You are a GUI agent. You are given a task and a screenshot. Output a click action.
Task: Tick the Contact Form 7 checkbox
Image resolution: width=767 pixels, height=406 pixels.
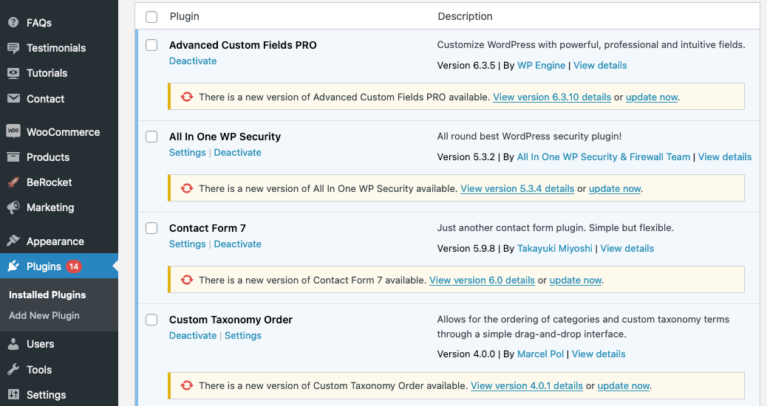click(x=151, y=228)
